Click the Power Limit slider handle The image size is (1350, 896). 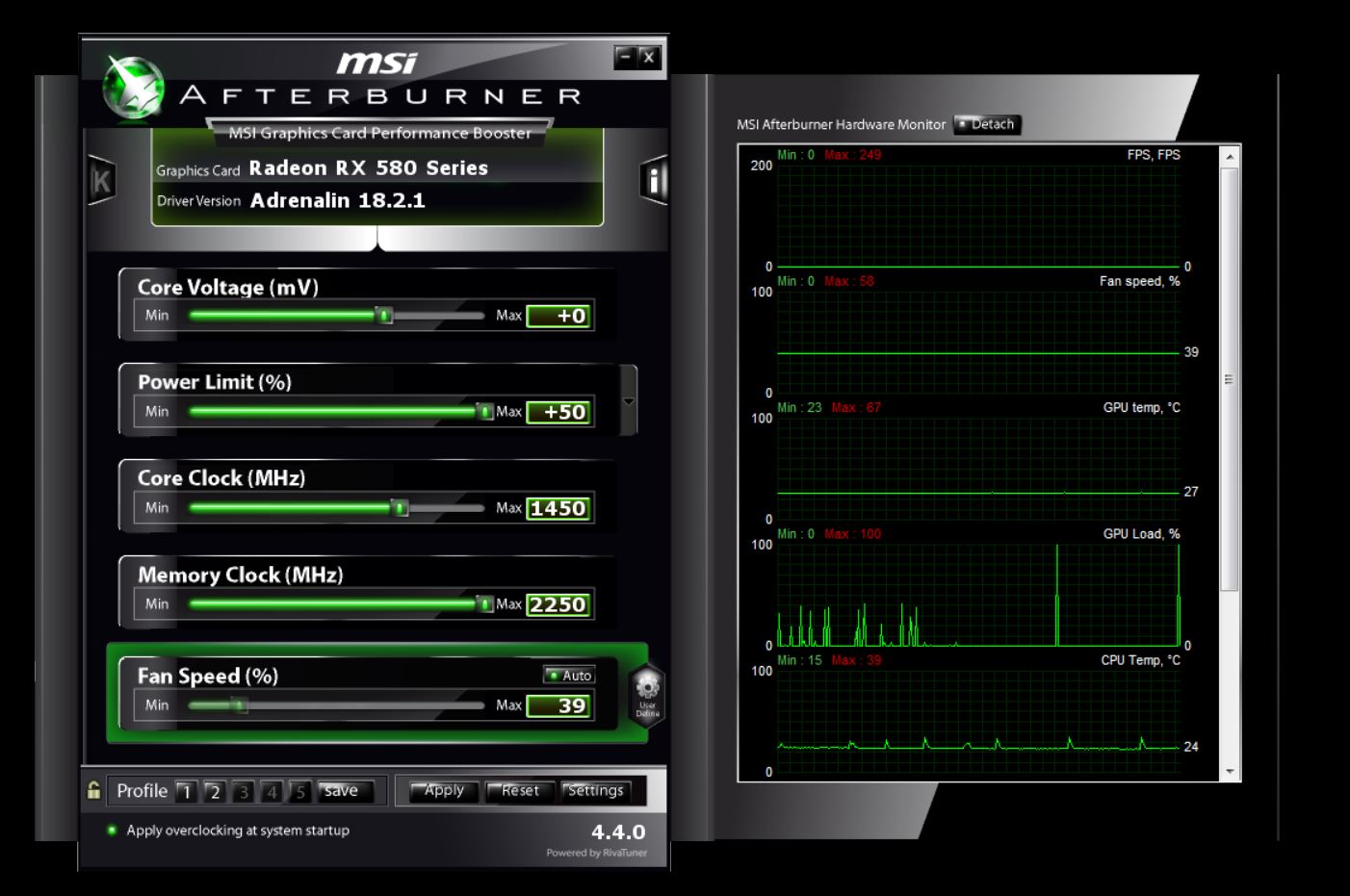click(x=485, y=412)
